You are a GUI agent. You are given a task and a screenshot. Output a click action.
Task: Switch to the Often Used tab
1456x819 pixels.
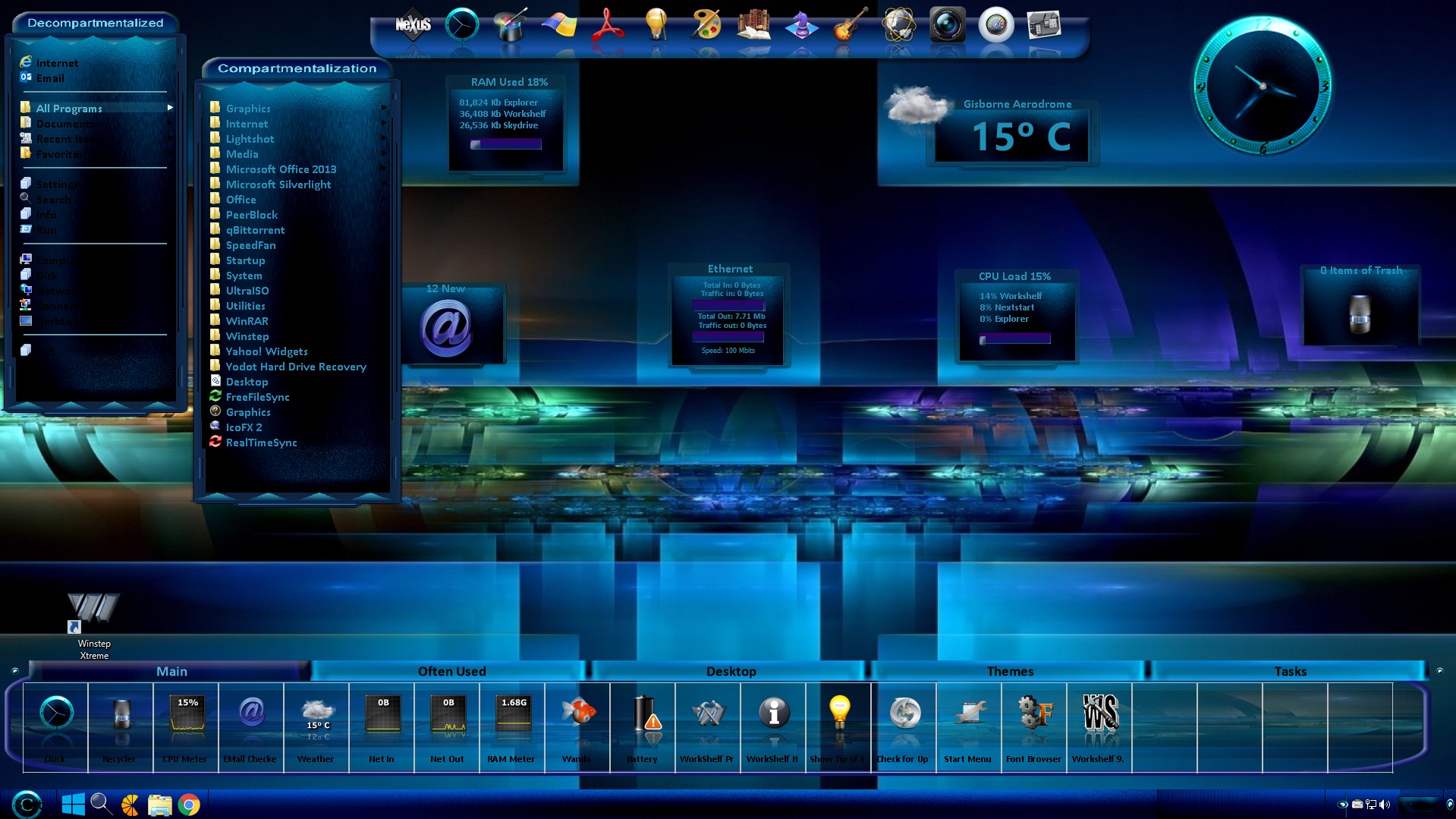451,671
